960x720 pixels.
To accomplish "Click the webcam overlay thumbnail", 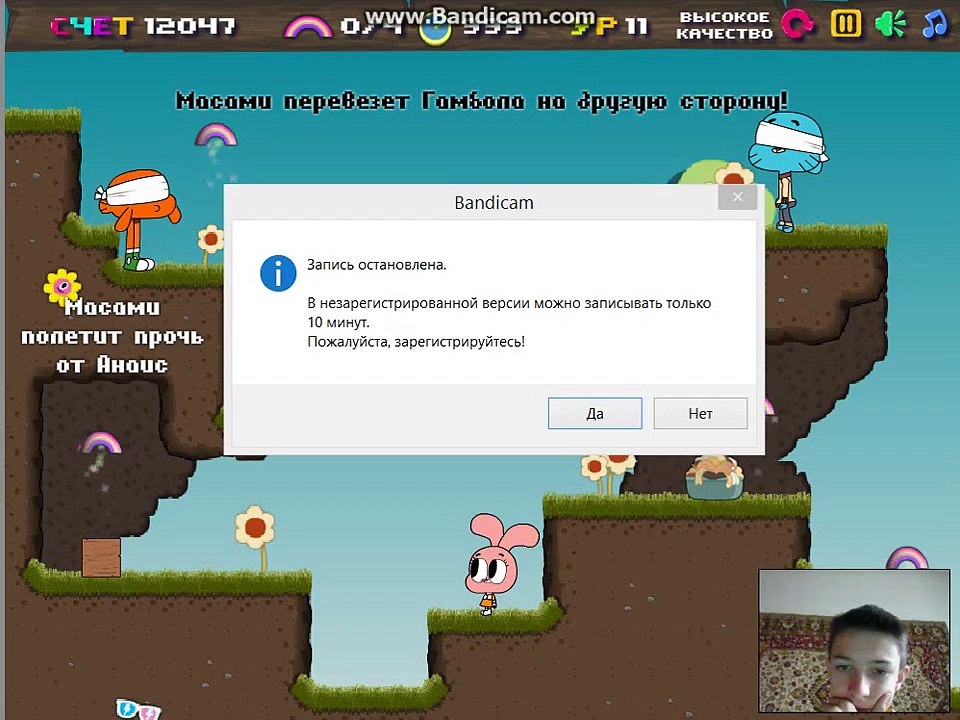I will [854, 641].
